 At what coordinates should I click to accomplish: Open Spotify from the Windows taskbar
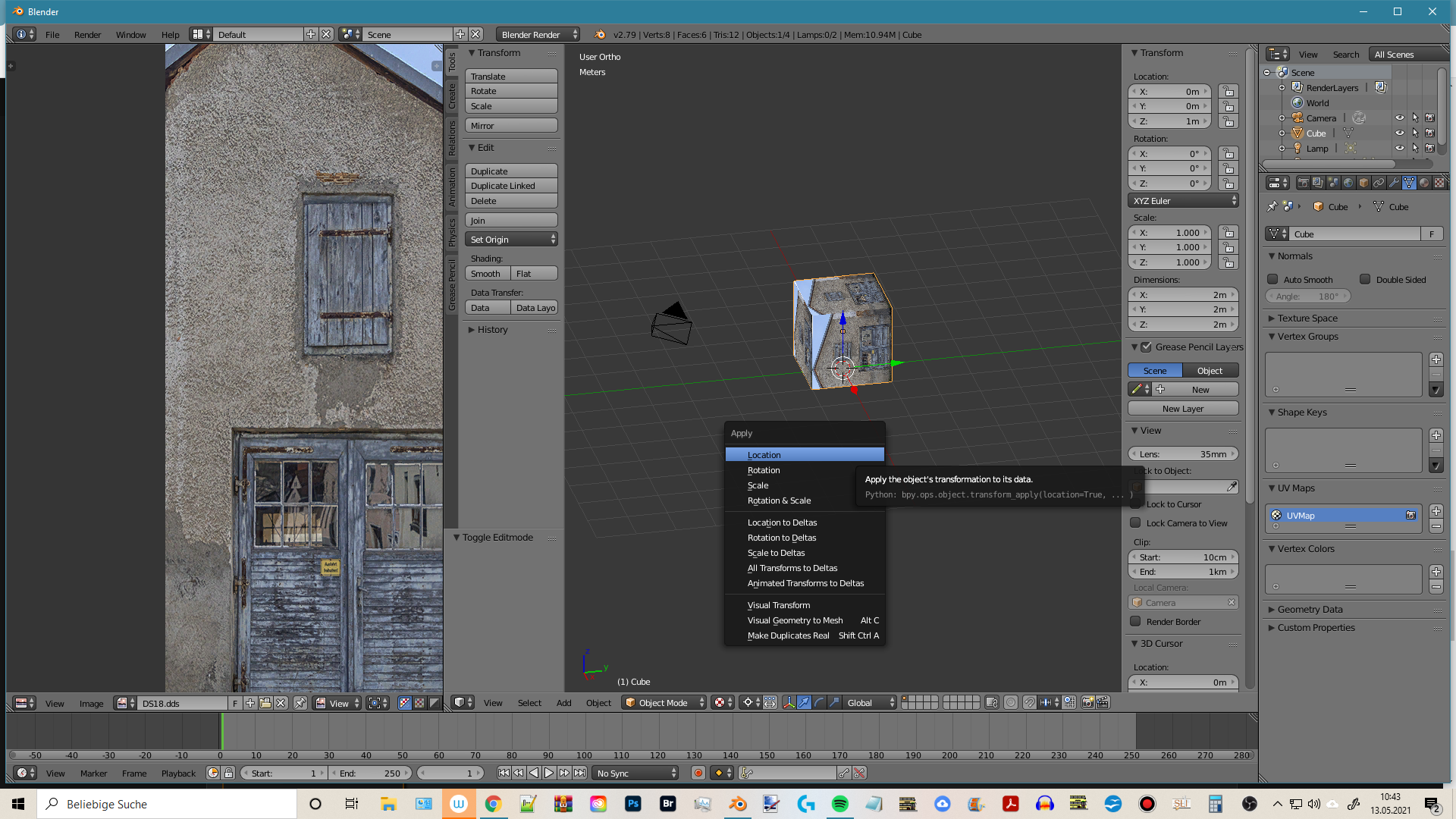point(839,804)
